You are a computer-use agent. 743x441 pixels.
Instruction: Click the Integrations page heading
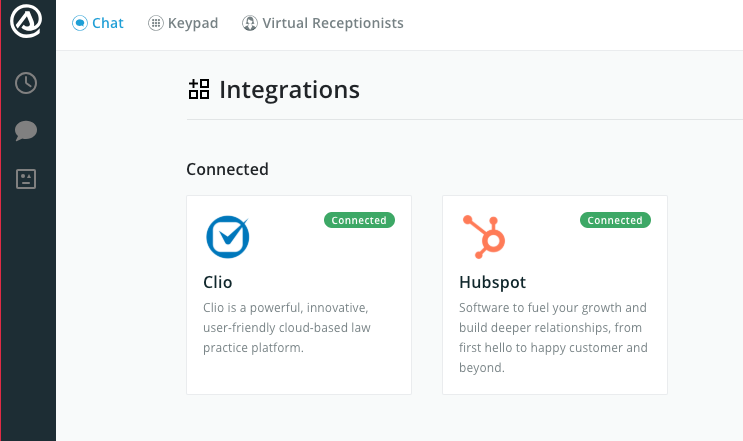289,90
